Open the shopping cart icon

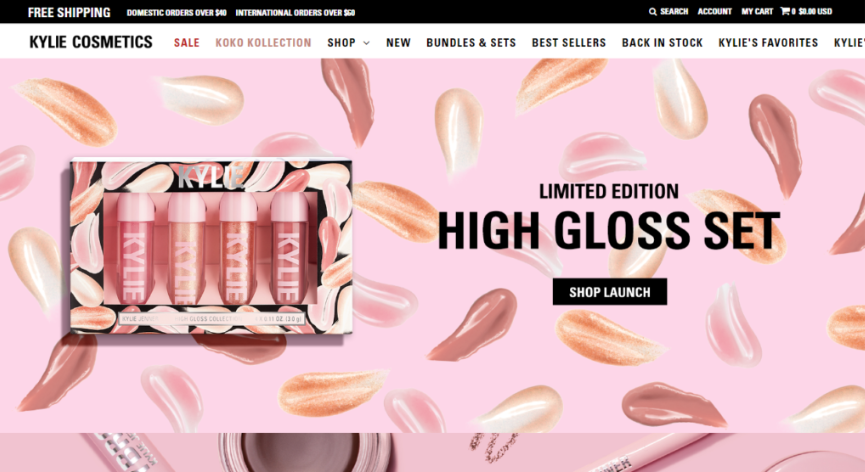[784, 11]
